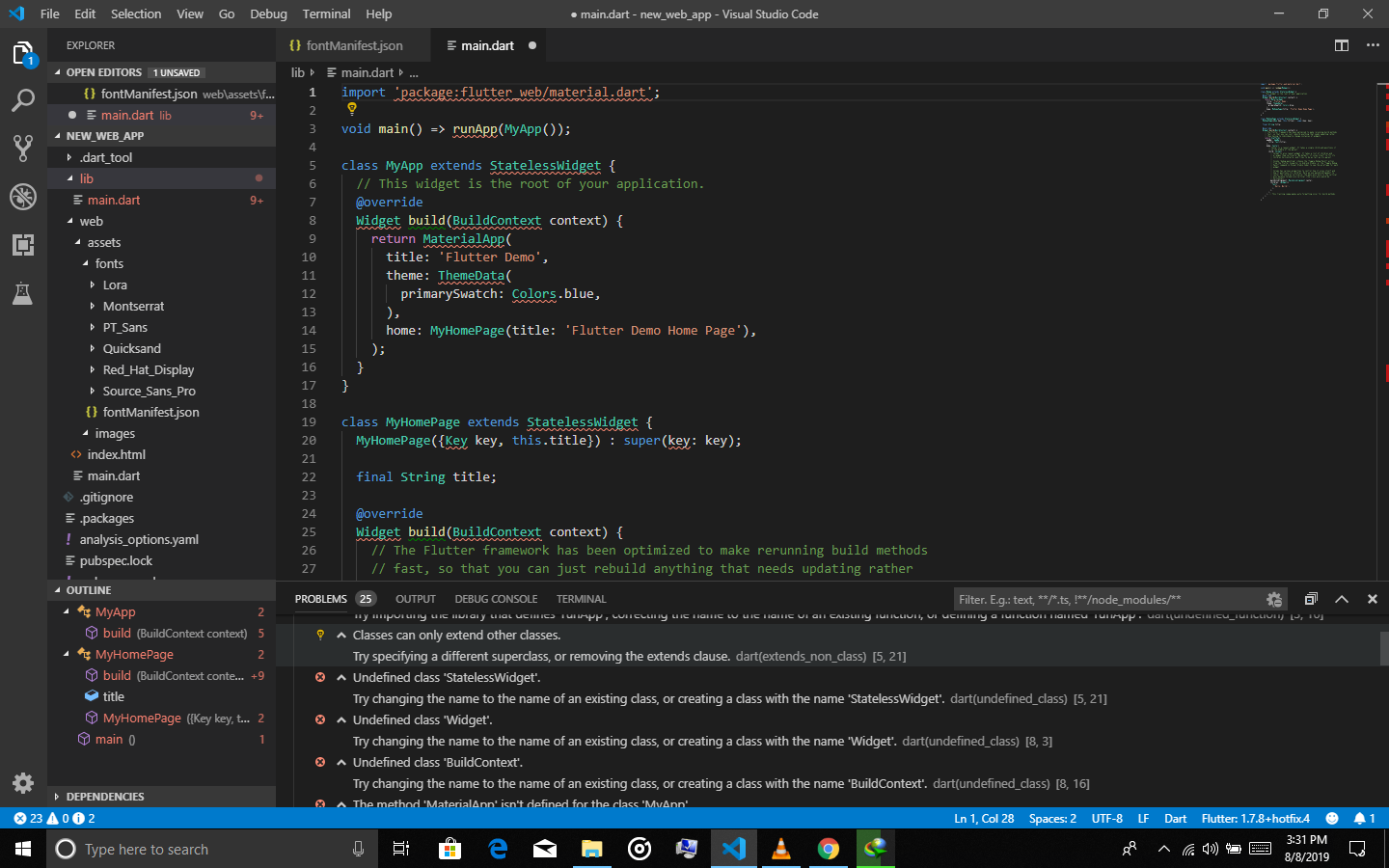Collapse MyApp in the outline

[x=67, y=611]
